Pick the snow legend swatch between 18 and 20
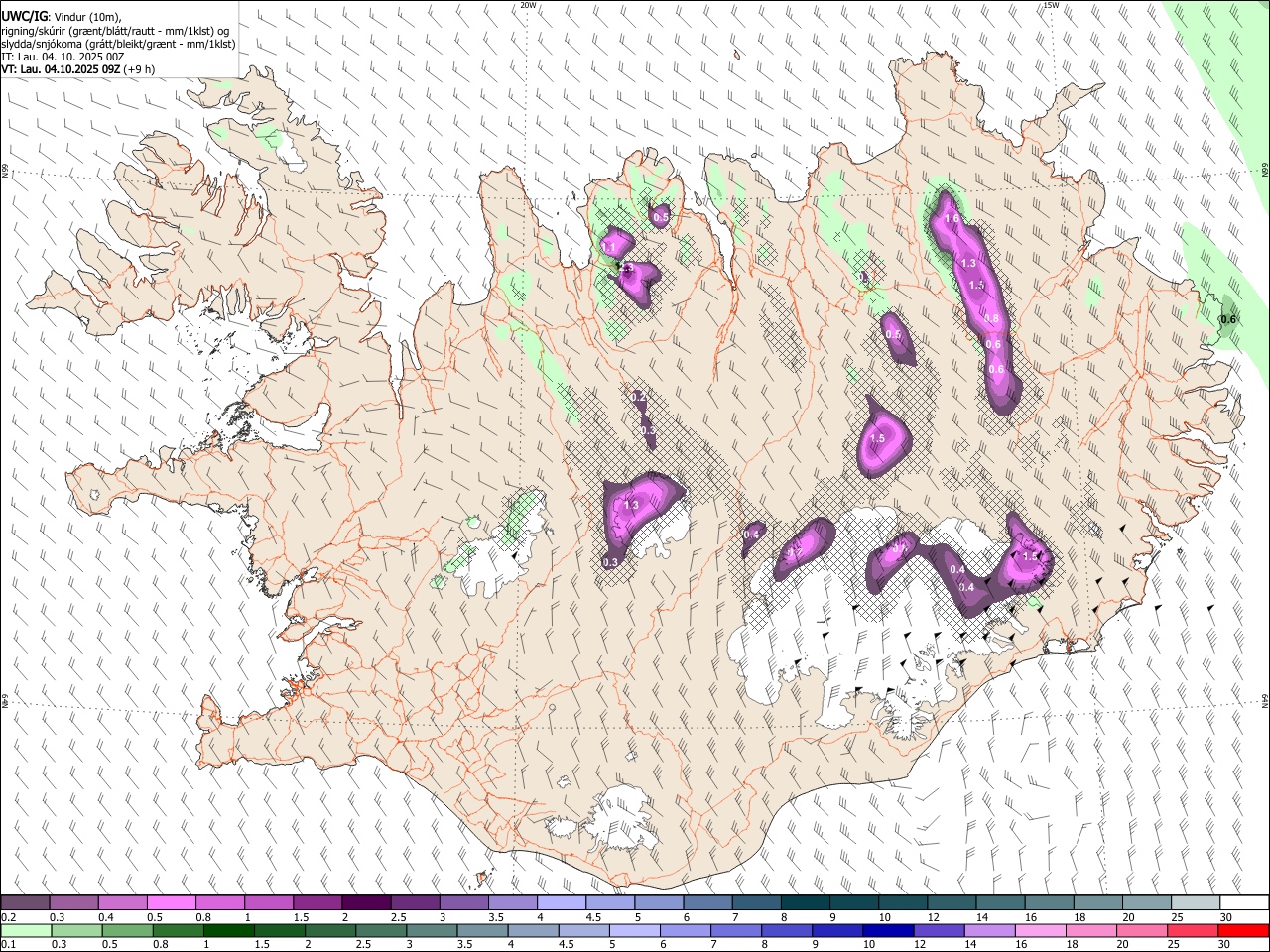The width and height of the screenshot is (1270, 952). 1097,903
